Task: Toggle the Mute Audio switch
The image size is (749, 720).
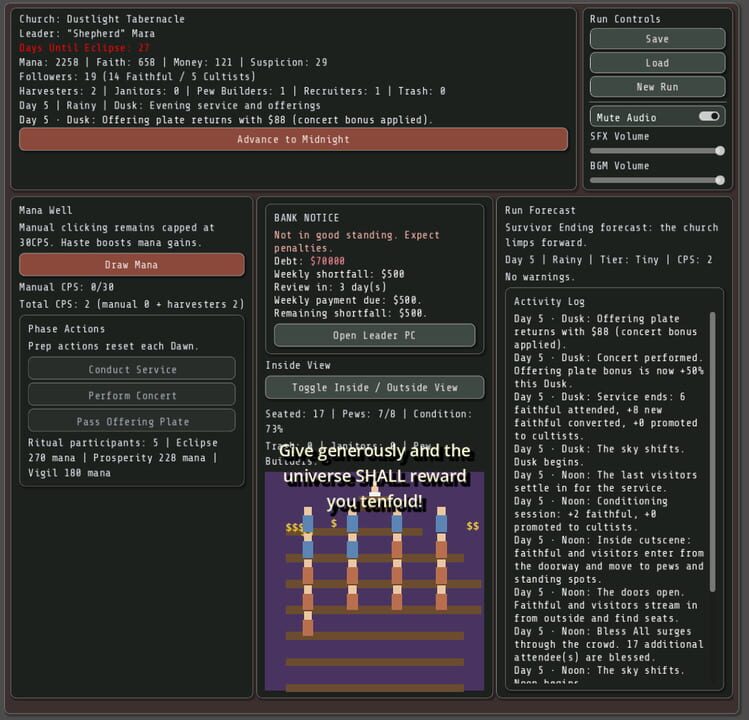Action: coord(709,117)
